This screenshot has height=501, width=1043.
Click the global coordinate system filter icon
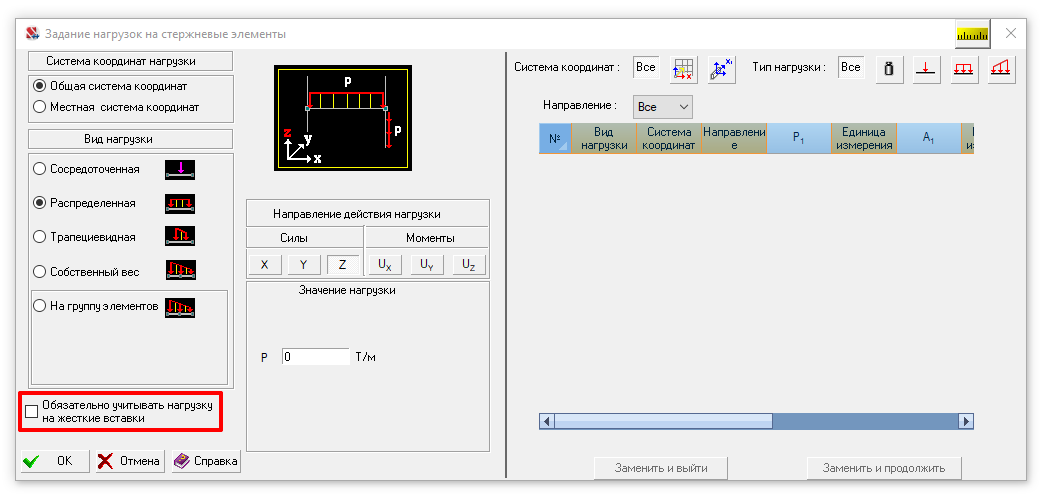point(683,69)
